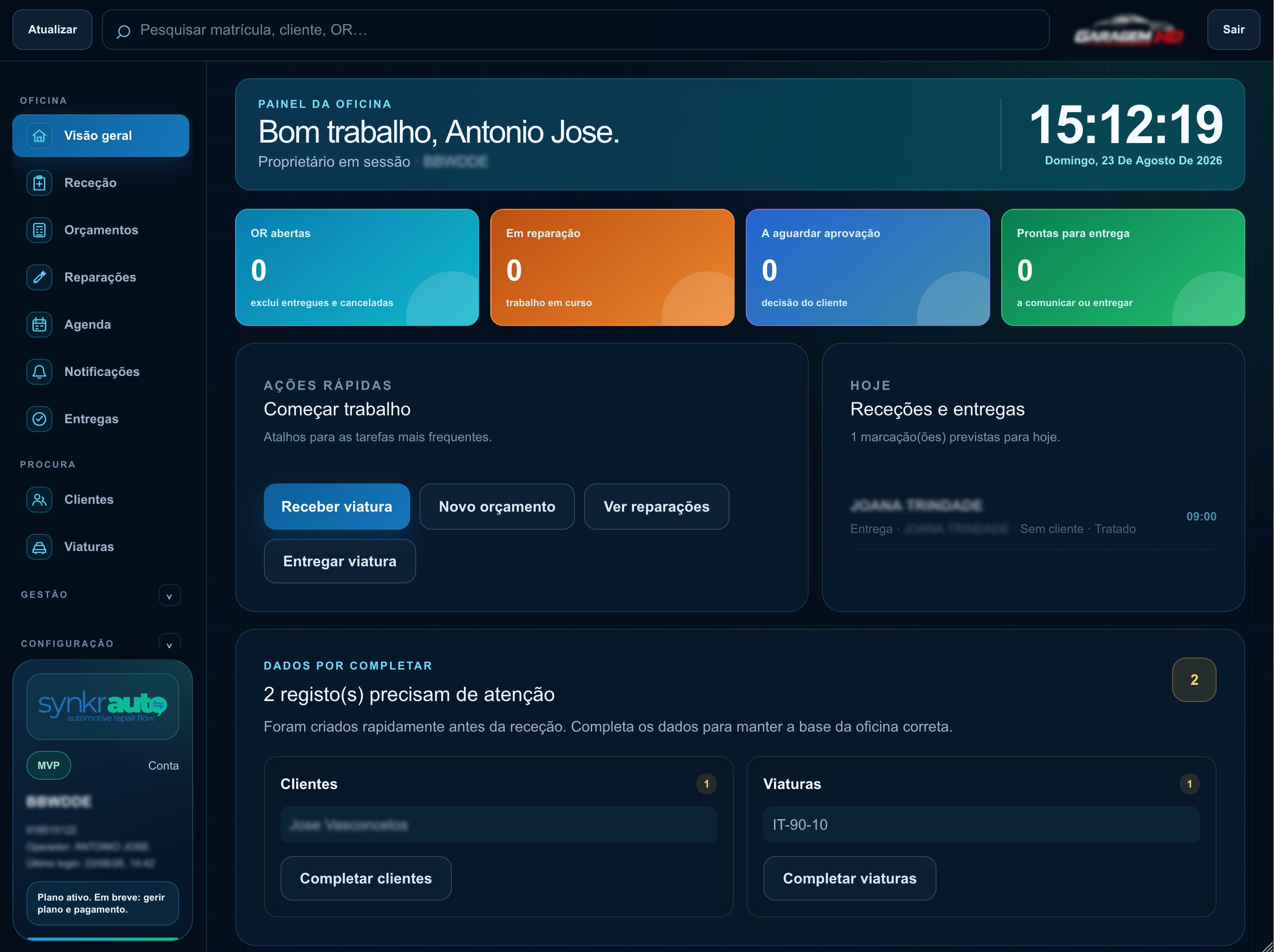Image resolution: width=1274 pixels, height=952 pixels.
Task: Click Completar clientes button
Action: pos(365,878)
